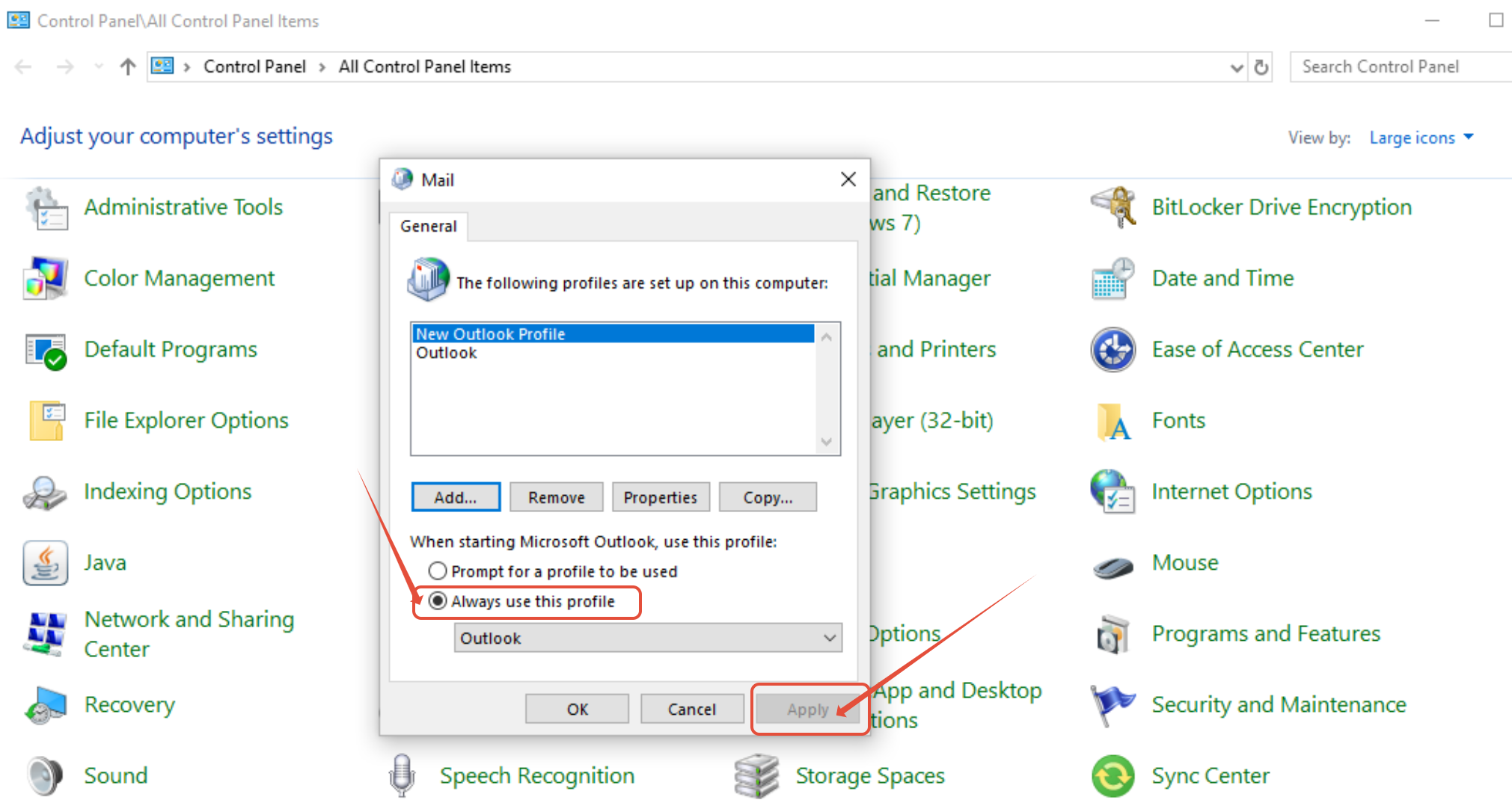
Task: Click scroll-up arrow of profiles list
Action: tap(827, 337)
